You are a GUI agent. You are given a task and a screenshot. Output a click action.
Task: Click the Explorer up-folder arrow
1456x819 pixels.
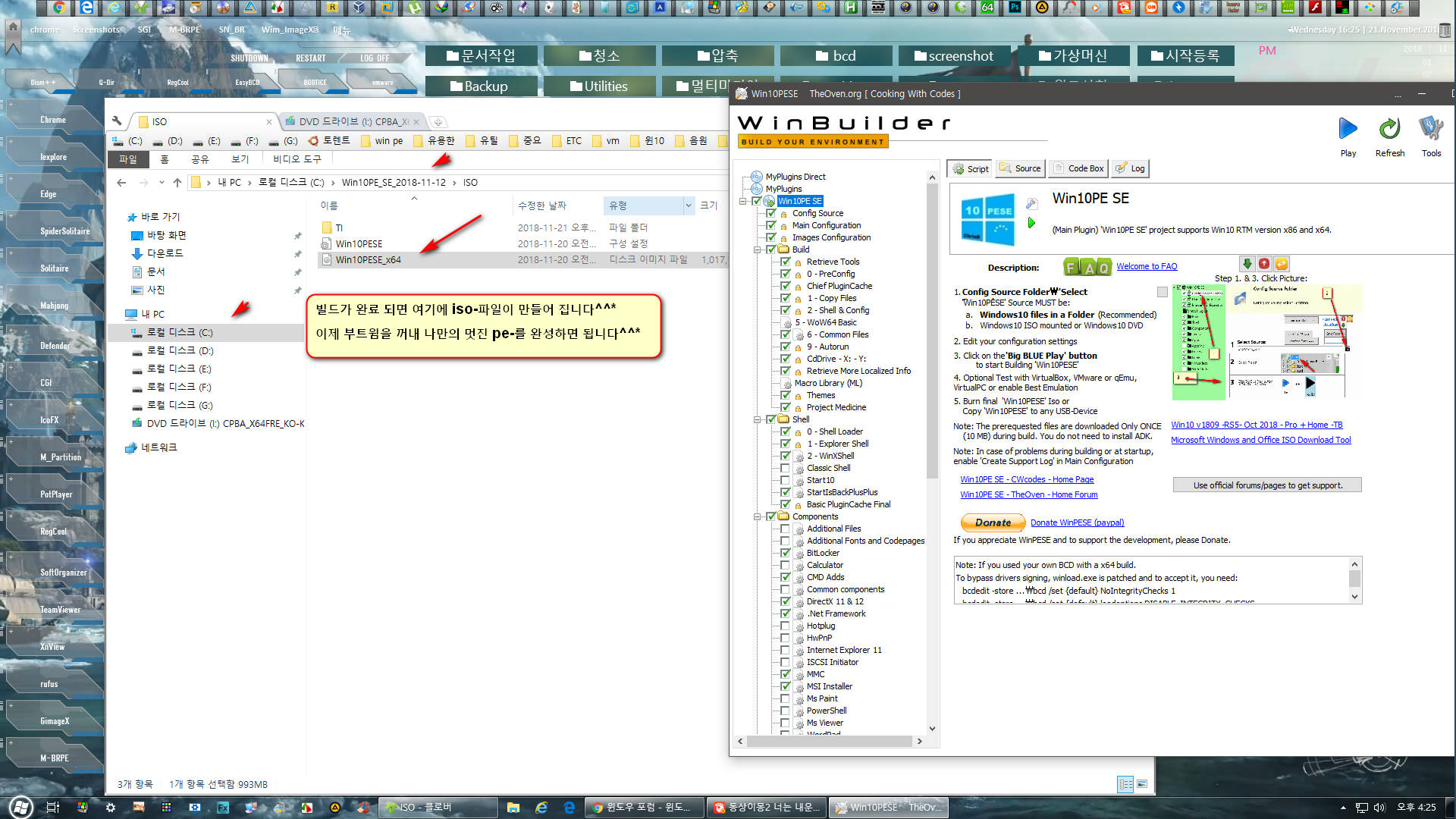pyautogui.click(x=177, y=183)
